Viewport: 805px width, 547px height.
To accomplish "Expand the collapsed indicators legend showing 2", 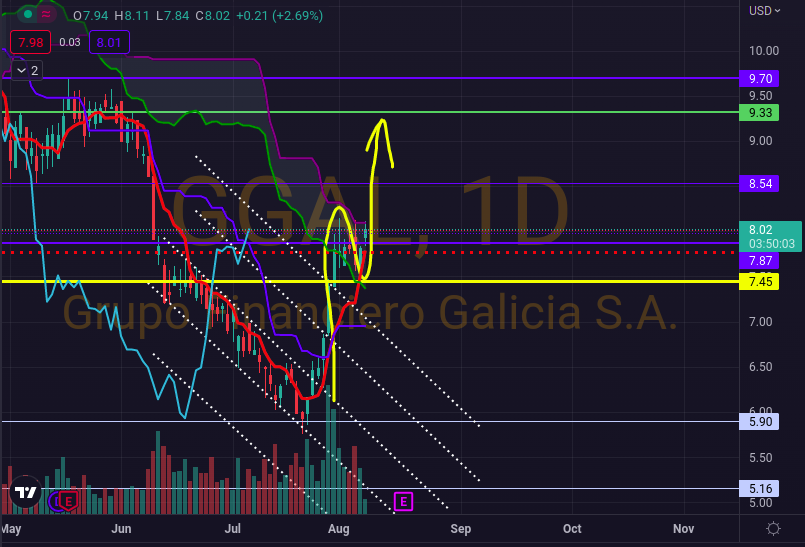I will (25, 70).
